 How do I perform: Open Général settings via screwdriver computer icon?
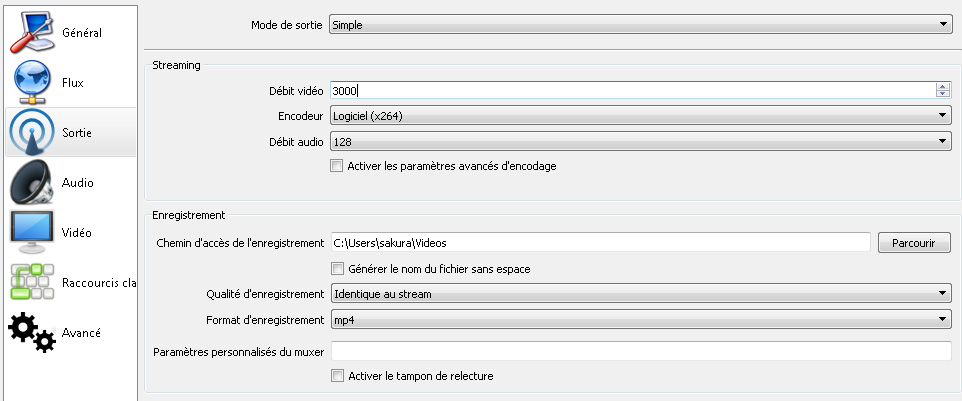point(32,32)
